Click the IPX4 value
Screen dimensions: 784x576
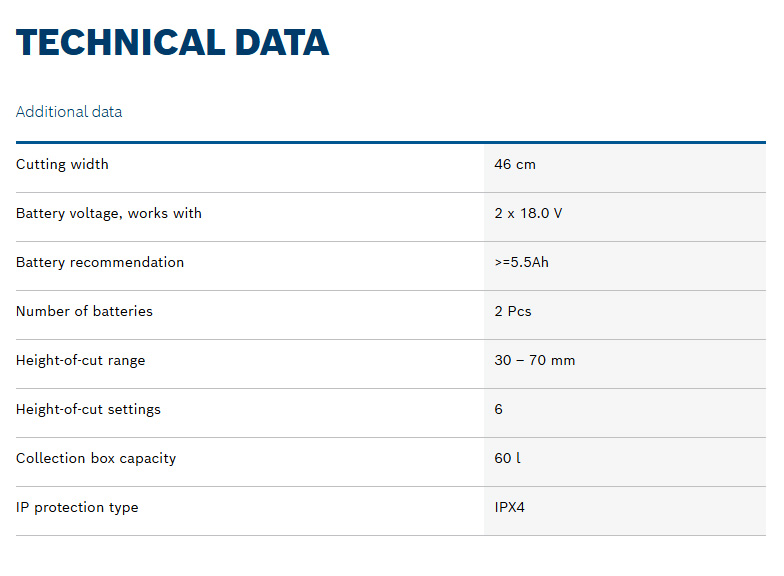[x=509, y=507]
